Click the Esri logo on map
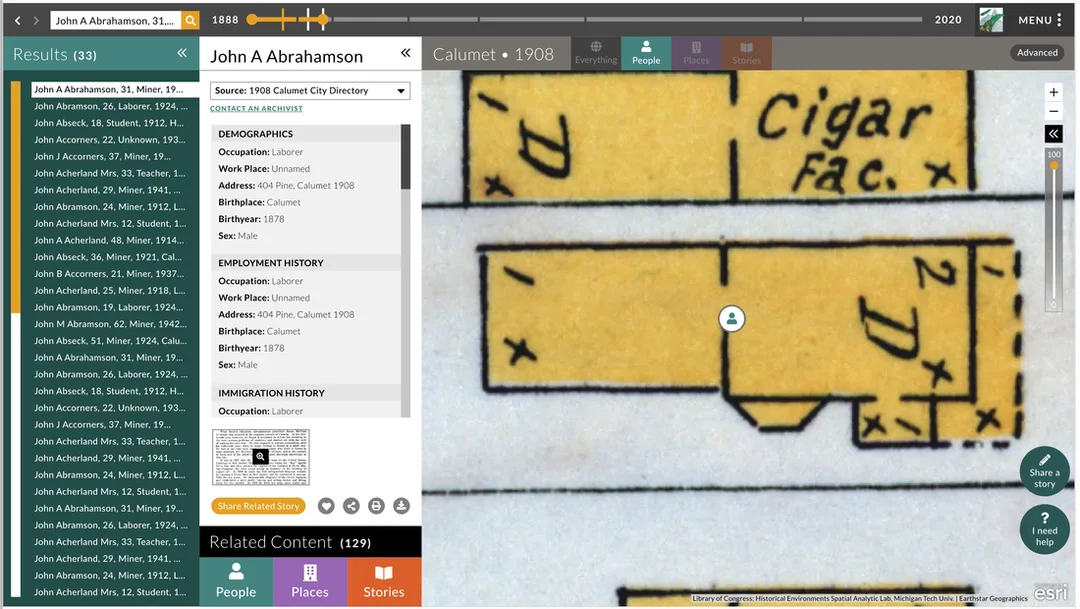 coord(1051,592)
